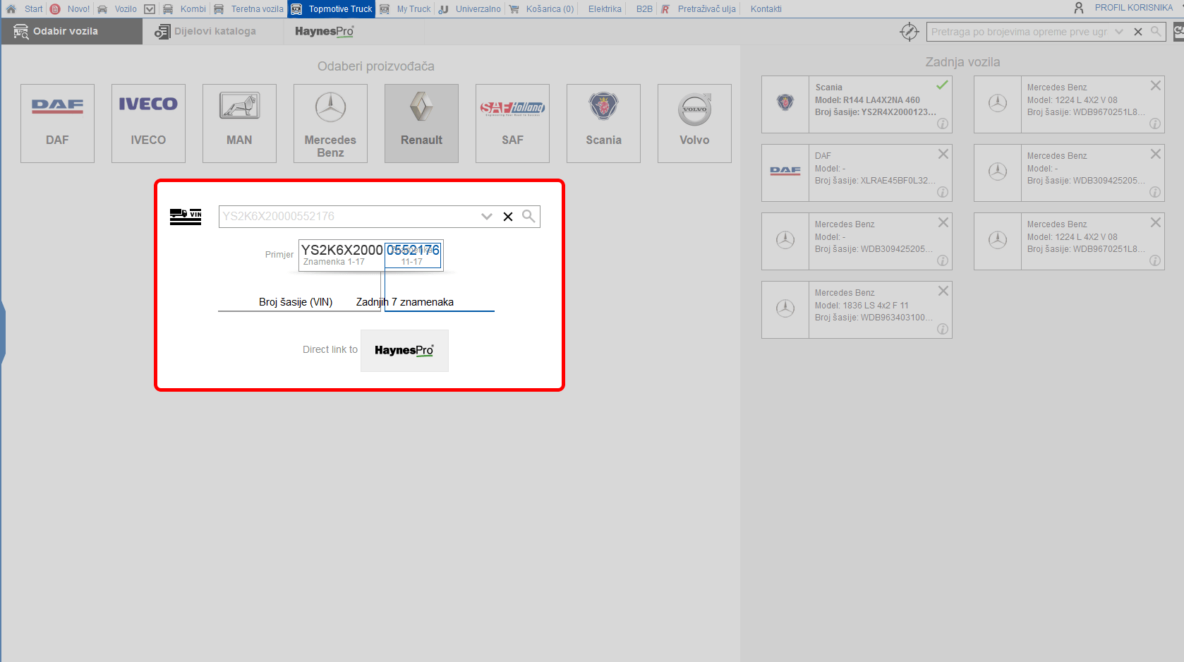
Task: Click the truck VIN icon
Action: point(185,217)
